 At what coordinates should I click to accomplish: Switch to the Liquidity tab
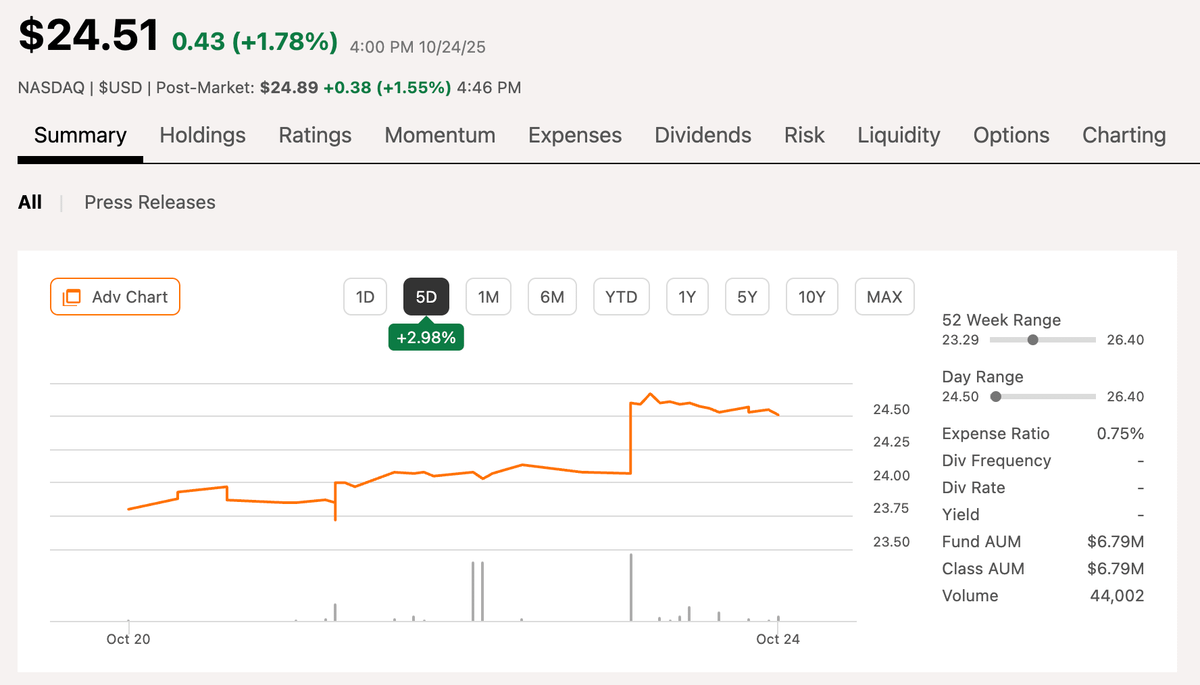coord(899,135)
